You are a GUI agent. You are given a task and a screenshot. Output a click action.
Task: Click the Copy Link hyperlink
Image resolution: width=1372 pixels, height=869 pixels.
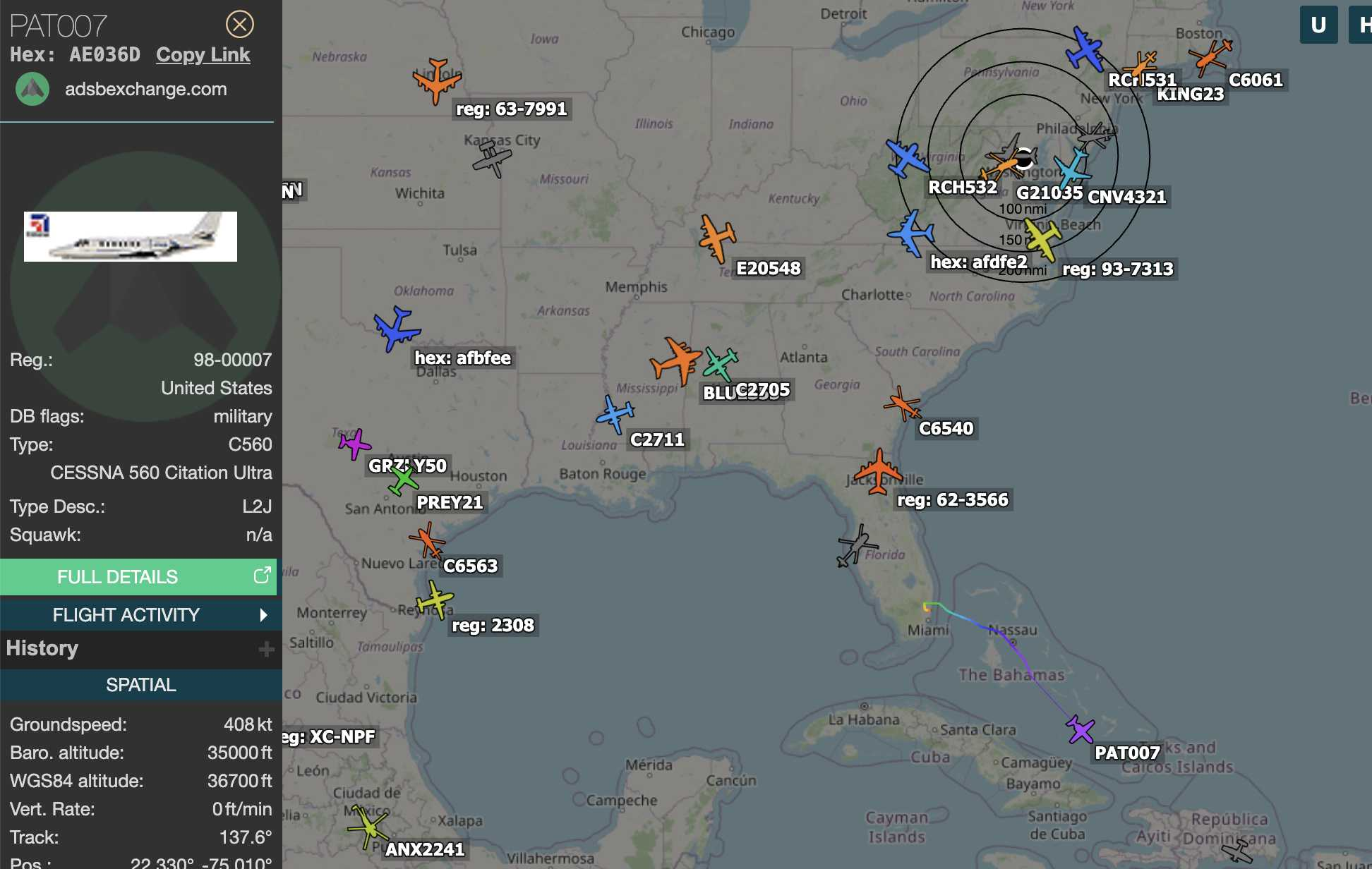(203, 55)
